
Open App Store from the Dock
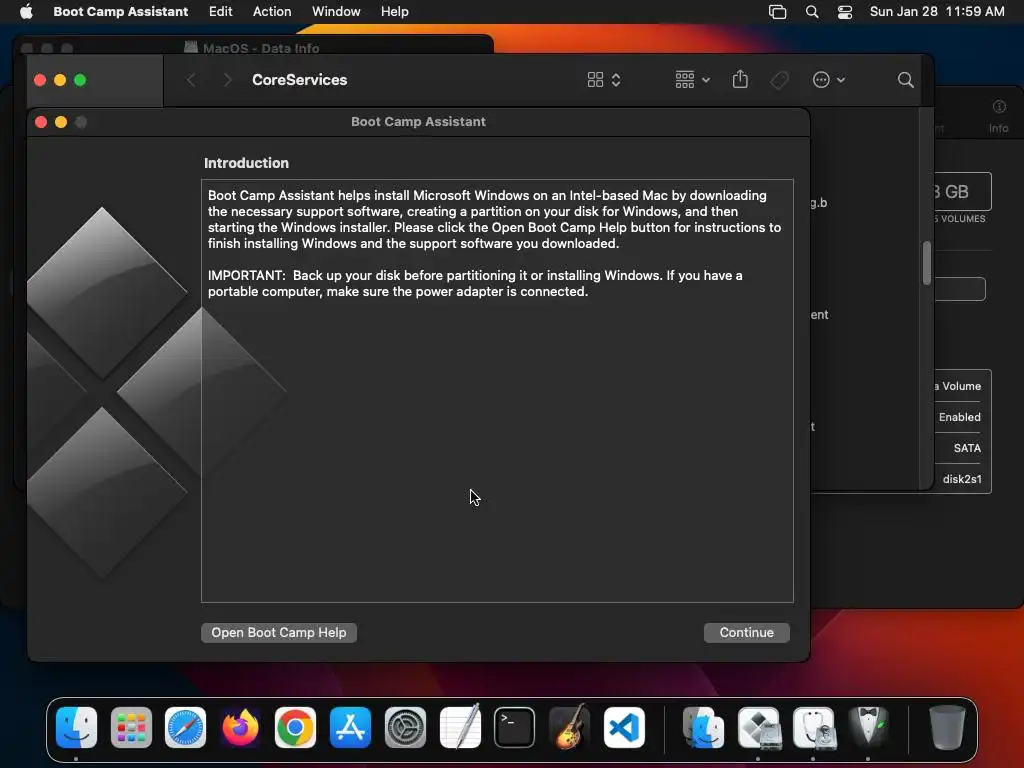coord(350,727)
